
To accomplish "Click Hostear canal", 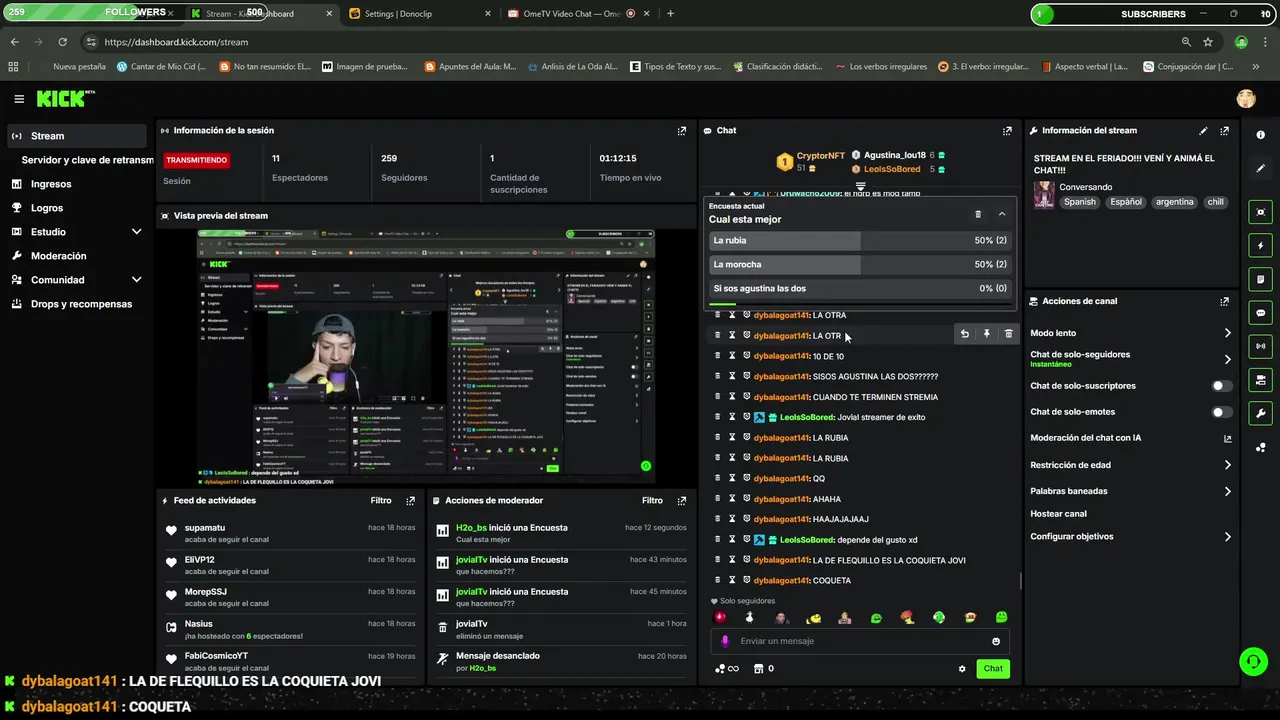I will click(1058, 514).
